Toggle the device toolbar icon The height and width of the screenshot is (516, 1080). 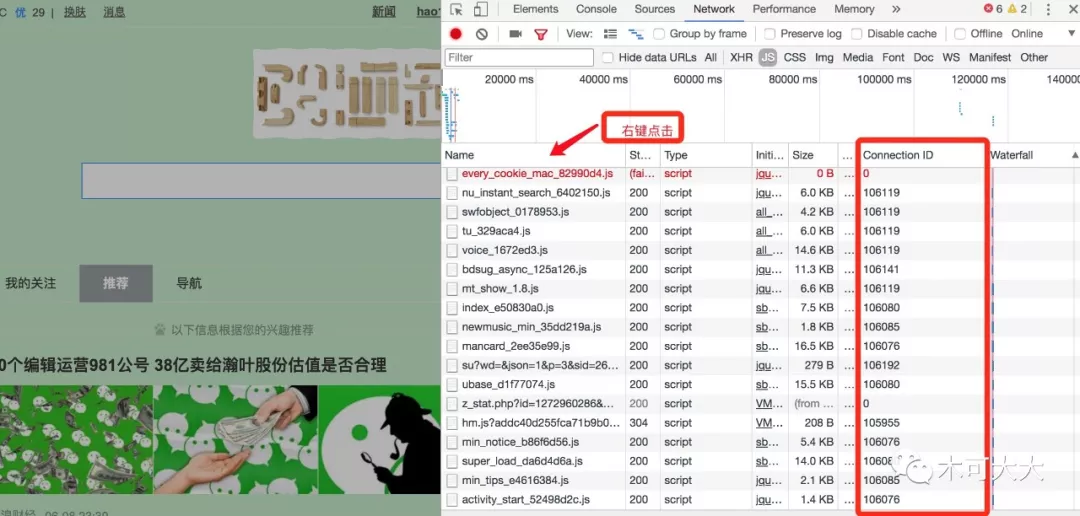[x=481, y=9]
